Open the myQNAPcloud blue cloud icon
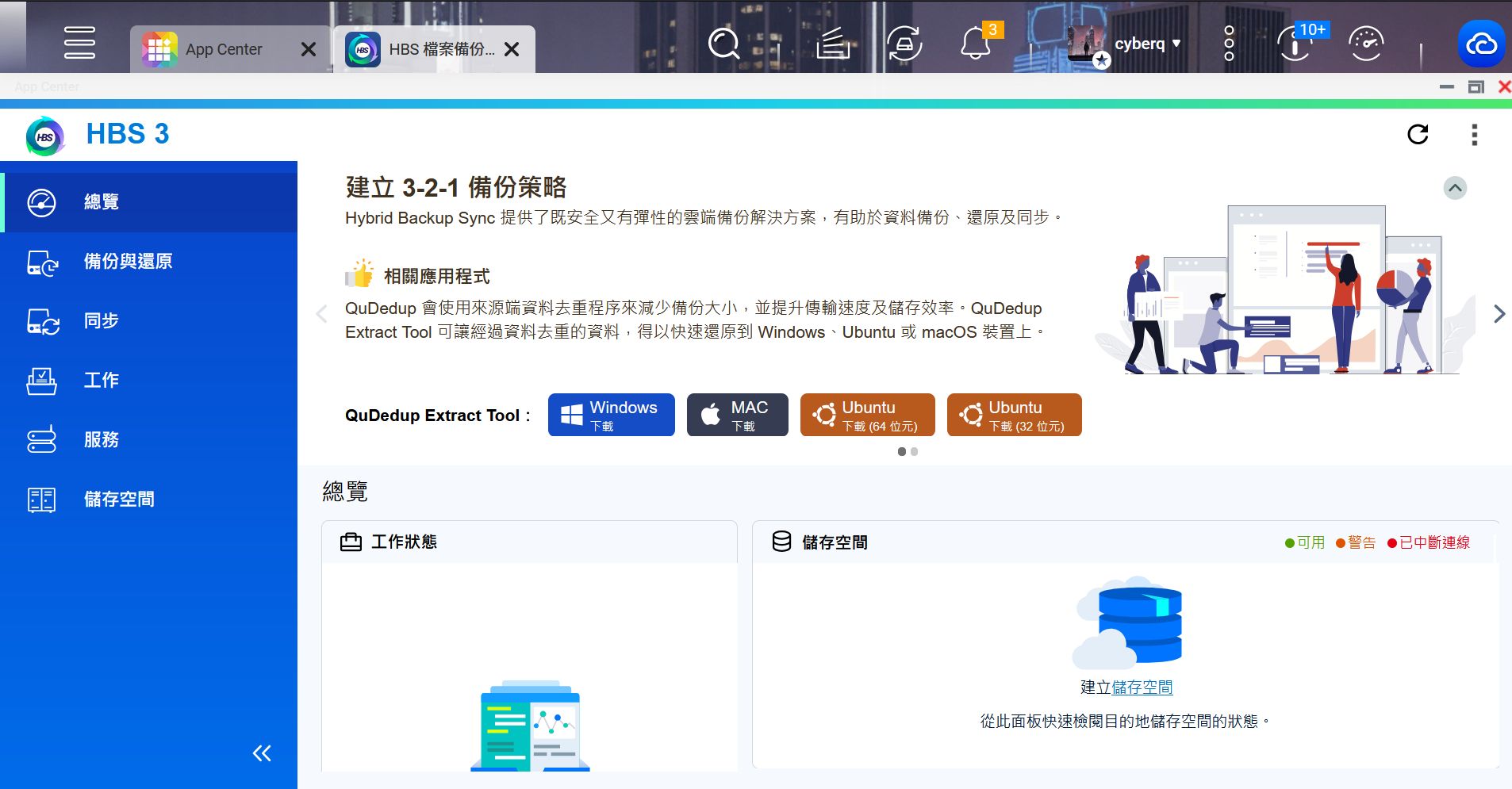The height and width of the screenshot is (789, 1512). [1481, 44]
